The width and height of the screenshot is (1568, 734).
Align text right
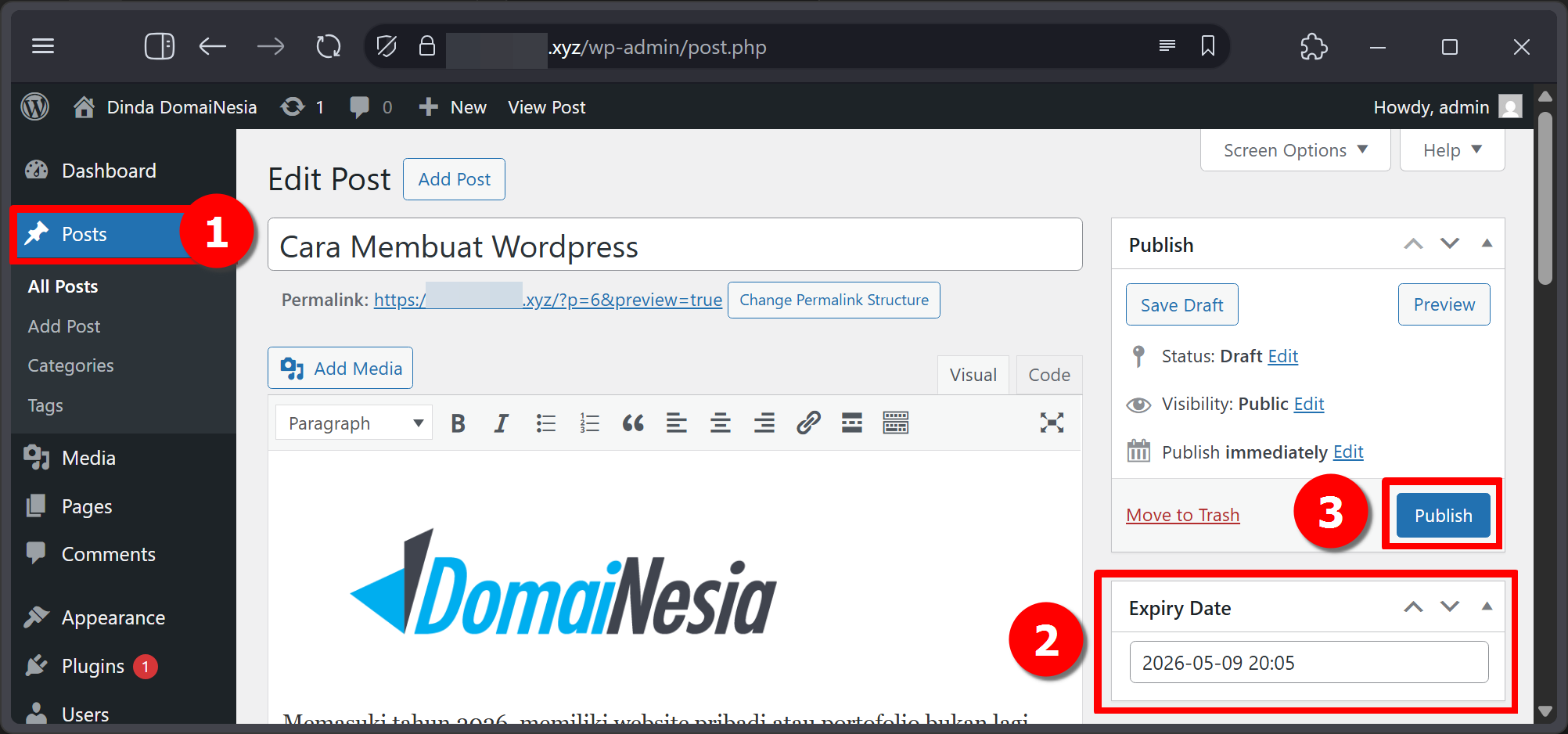coord(764,423)
